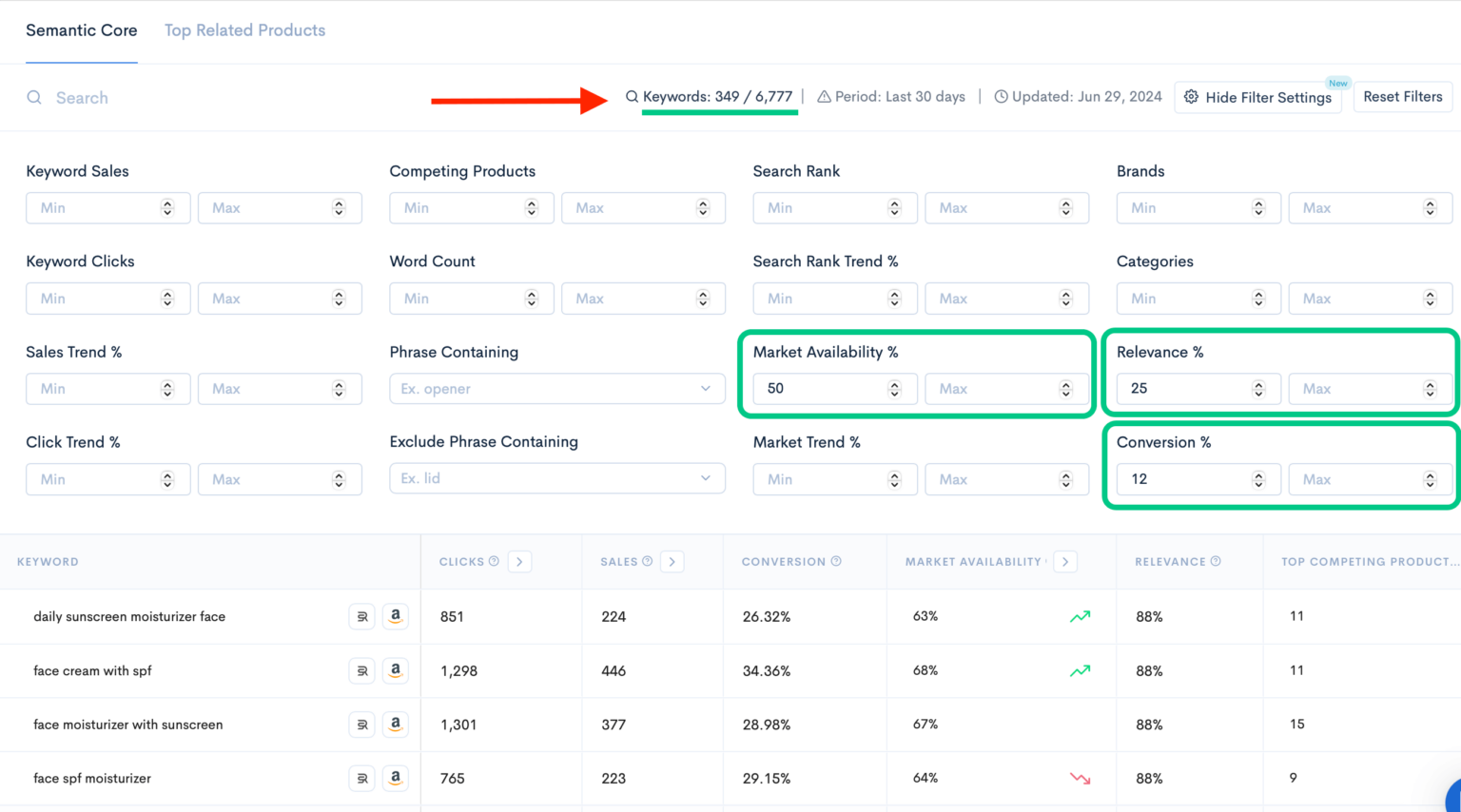Click the search rank history icon beside face cream with spf
The width and height of the screenshot is (1461, 812).
pos(361,670)
